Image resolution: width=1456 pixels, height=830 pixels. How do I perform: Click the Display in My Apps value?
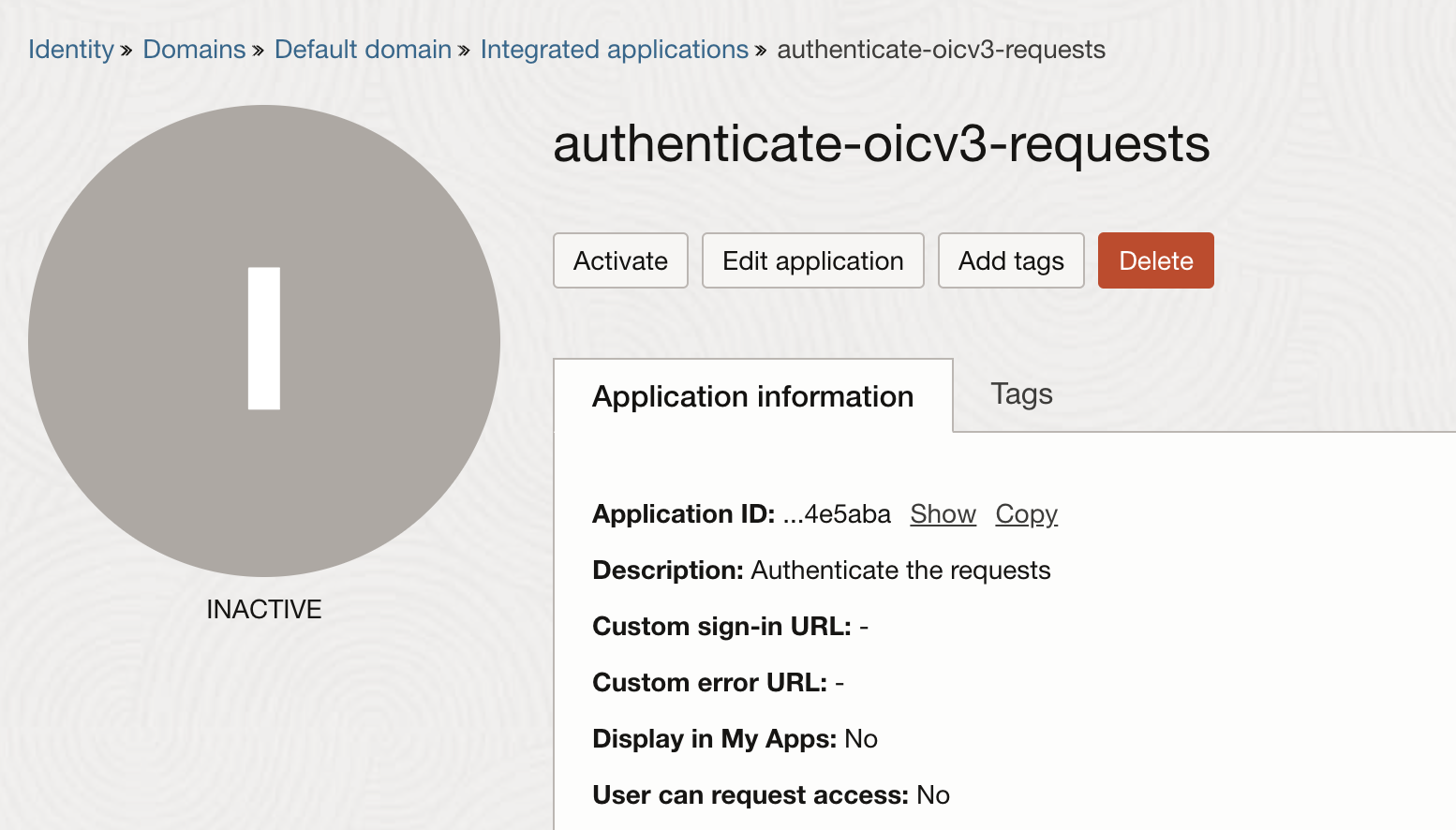[860, 739]
